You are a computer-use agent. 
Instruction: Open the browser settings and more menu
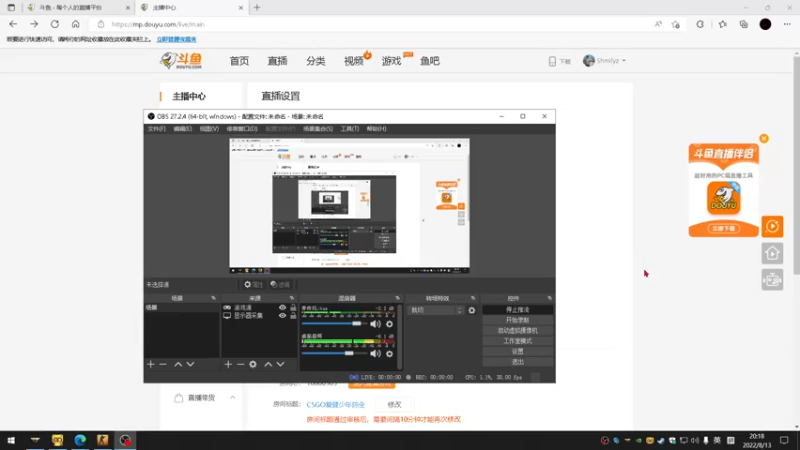coord(787,24)
